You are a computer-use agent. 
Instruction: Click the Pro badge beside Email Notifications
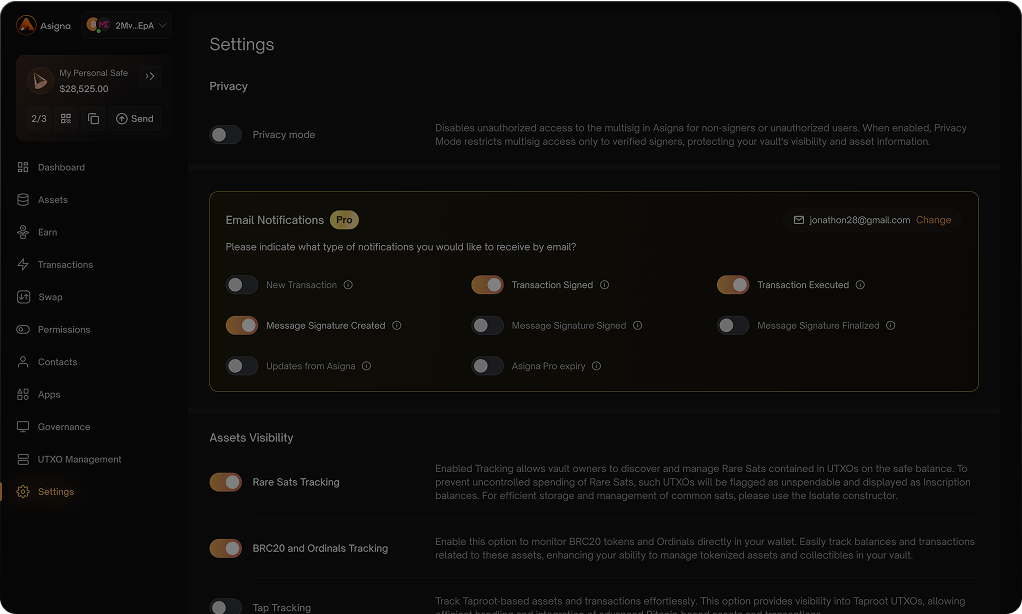344,220
